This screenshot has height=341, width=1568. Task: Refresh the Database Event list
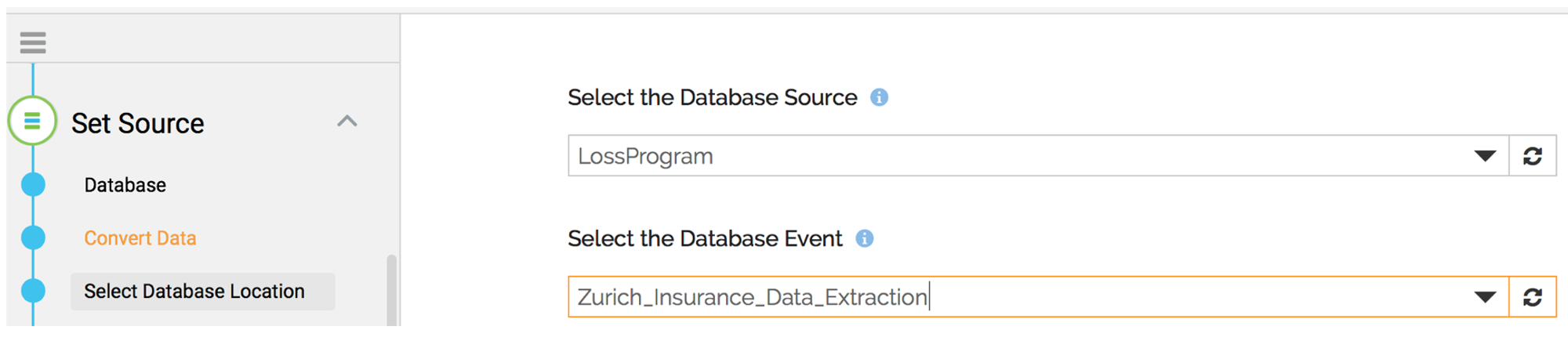(1532, 297)
